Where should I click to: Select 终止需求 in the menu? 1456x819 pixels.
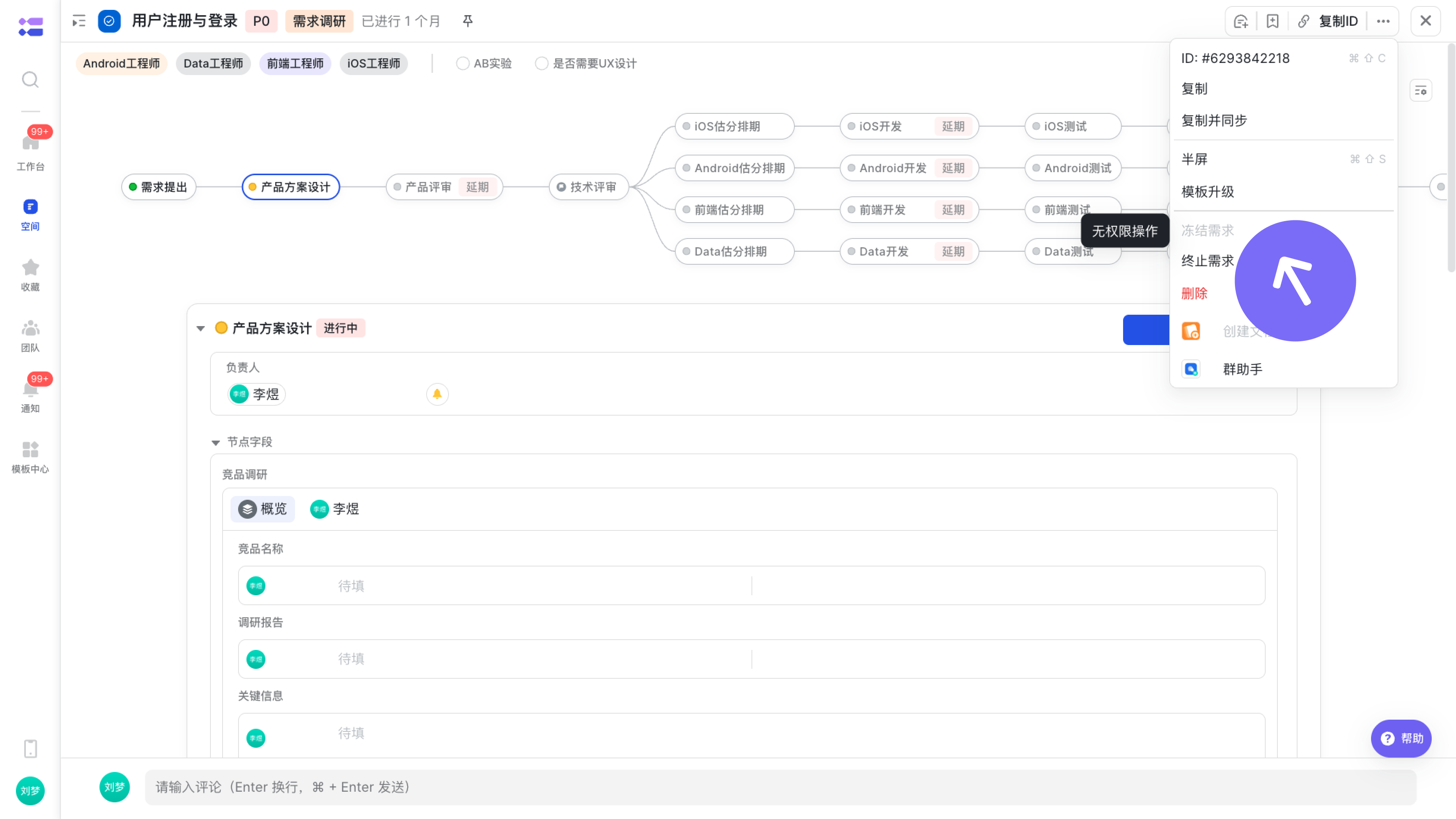[1207, 260]
